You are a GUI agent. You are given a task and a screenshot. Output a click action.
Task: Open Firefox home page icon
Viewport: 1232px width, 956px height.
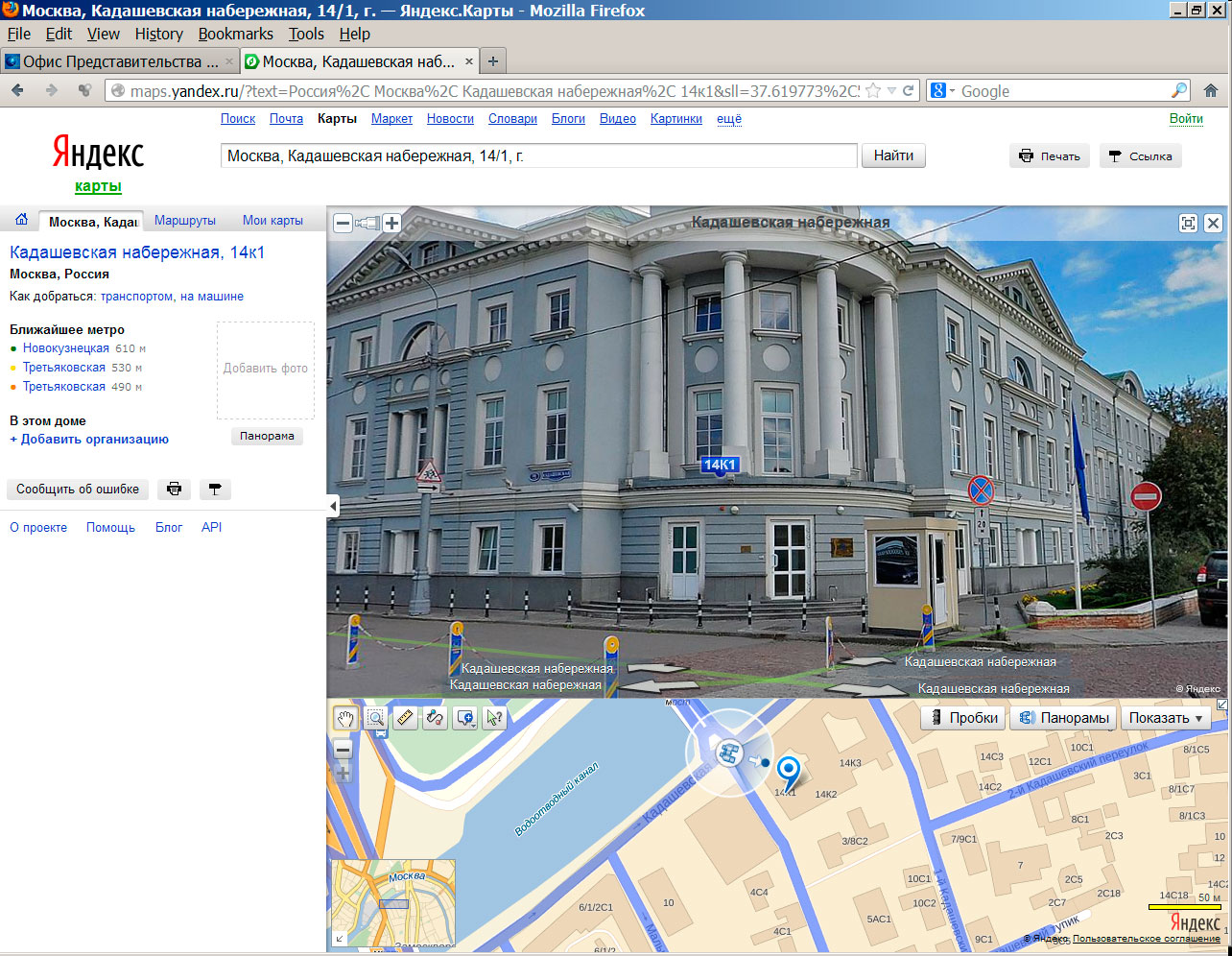1211,90
